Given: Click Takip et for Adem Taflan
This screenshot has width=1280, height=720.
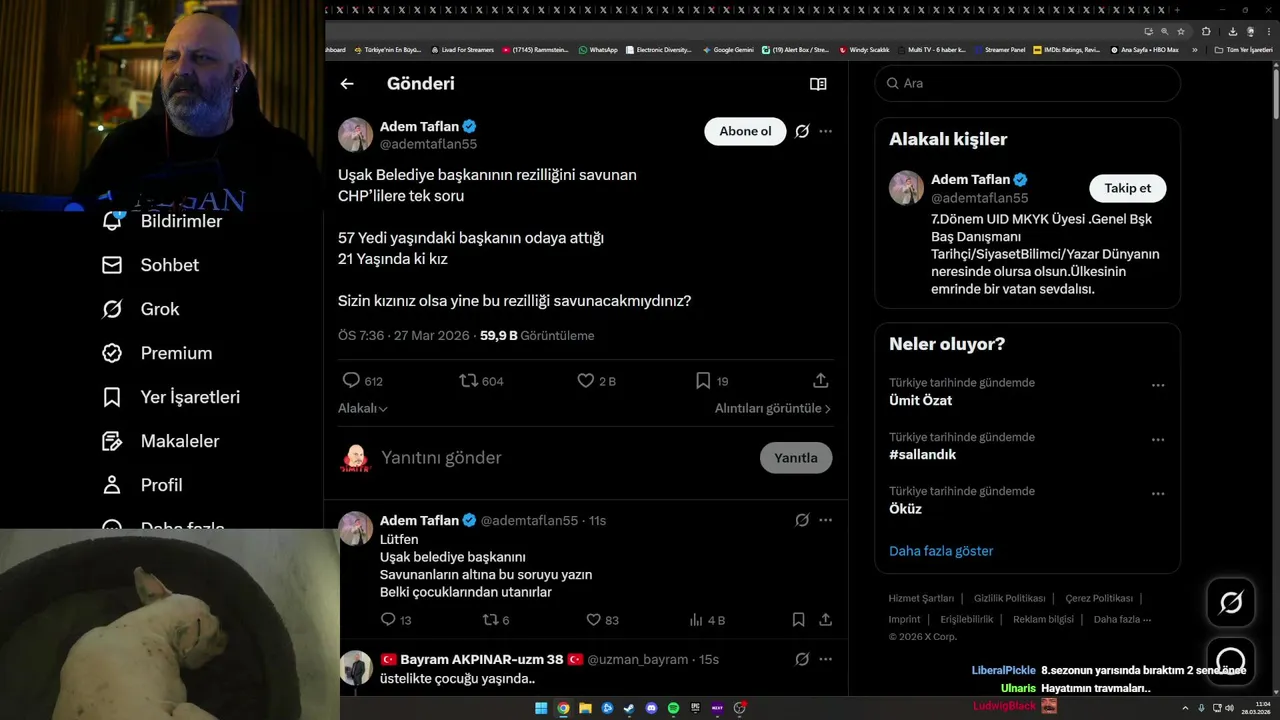Looking at the screenshot, I should (1127, 188).
